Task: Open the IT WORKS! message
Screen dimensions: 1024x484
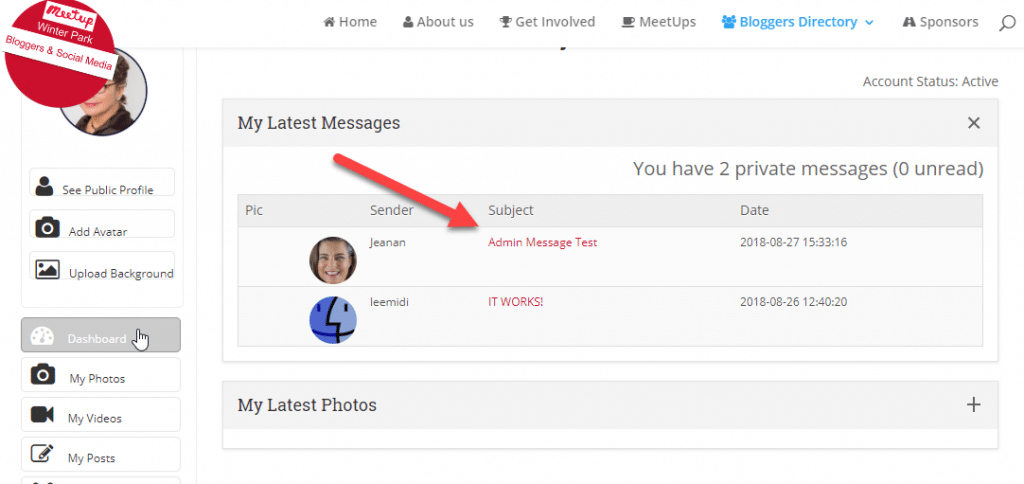Action: coord(516,302)
